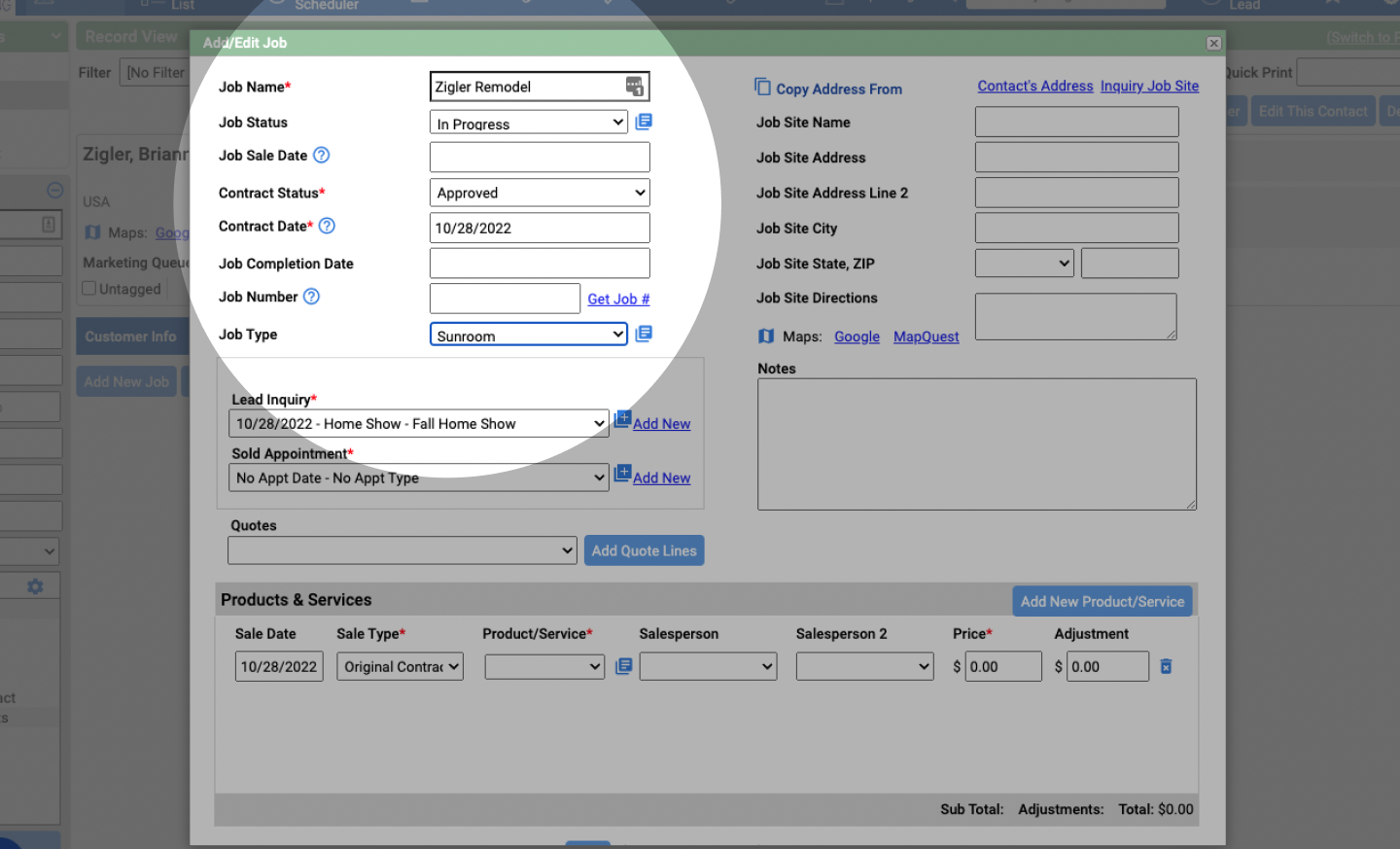Click in the Job Site Directions box

[x=1076, y=317]
